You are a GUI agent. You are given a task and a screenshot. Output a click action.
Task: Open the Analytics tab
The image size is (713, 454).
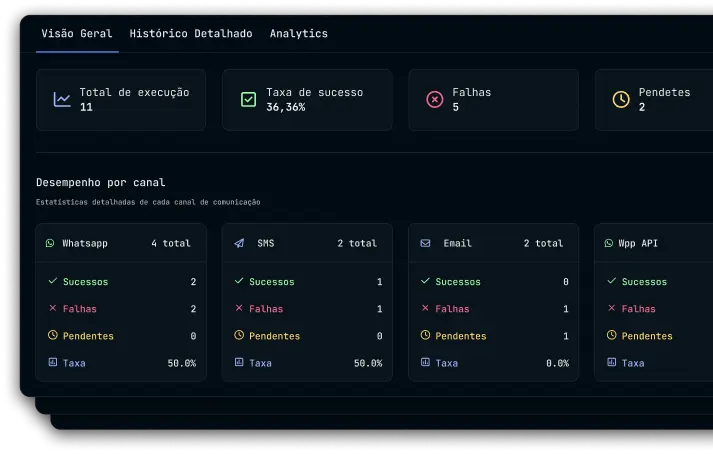click(298, 33)
